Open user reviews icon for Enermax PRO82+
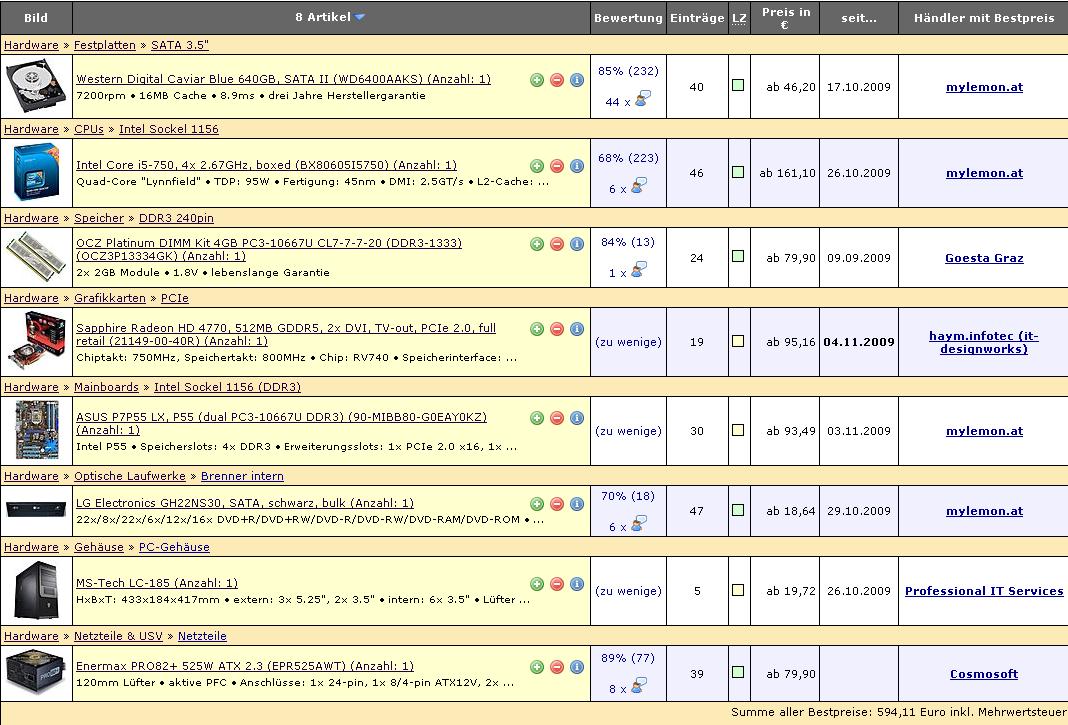Image resolution: width=1068 pixels, height=725 pixels. [x=638, y=685]
